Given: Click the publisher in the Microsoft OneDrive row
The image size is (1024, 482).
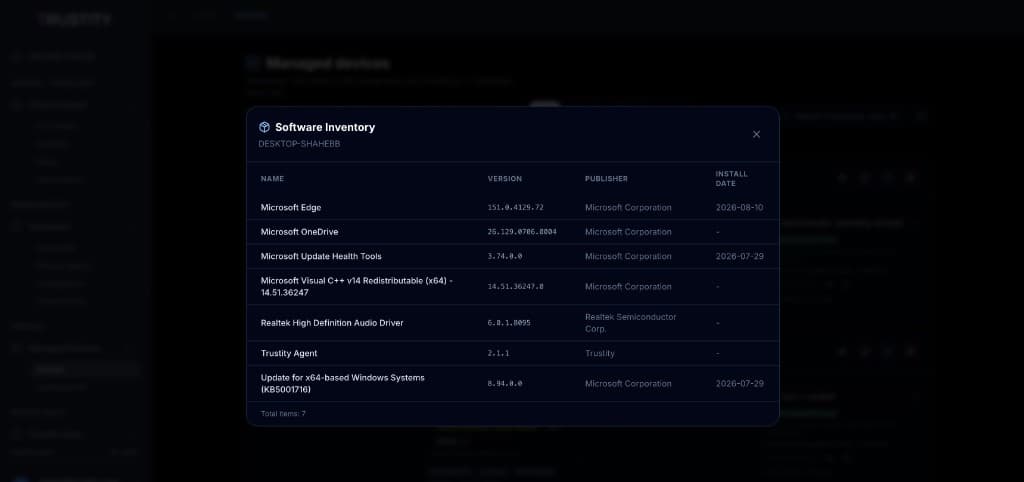Looking at the screenshot, I should [628, 232].
